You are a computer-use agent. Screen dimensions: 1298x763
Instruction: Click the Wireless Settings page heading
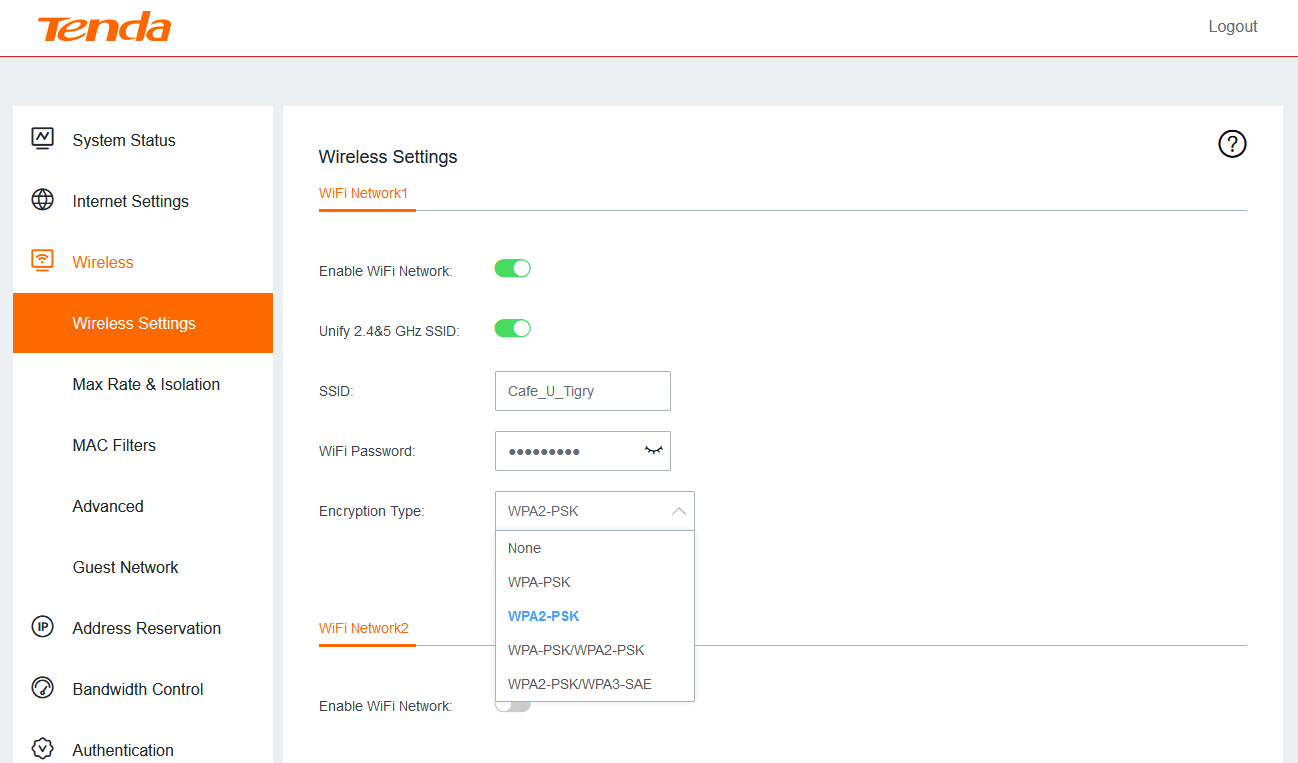(x=388, y=157)
